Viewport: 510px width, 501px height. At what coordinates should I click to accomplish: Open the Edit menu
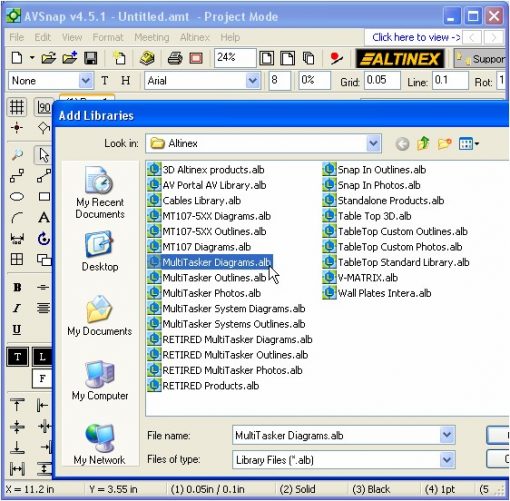(x=42, y=37)
